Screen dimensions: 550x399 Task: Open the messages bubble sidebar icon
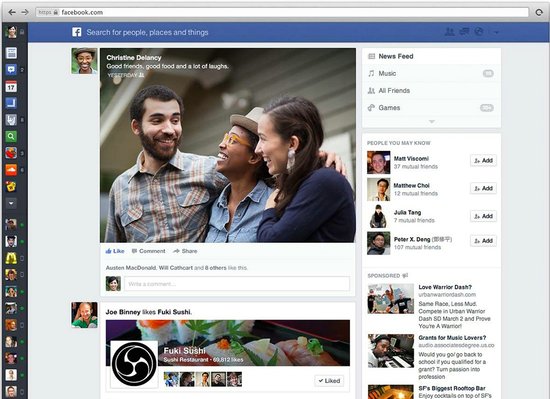(11, 69)
